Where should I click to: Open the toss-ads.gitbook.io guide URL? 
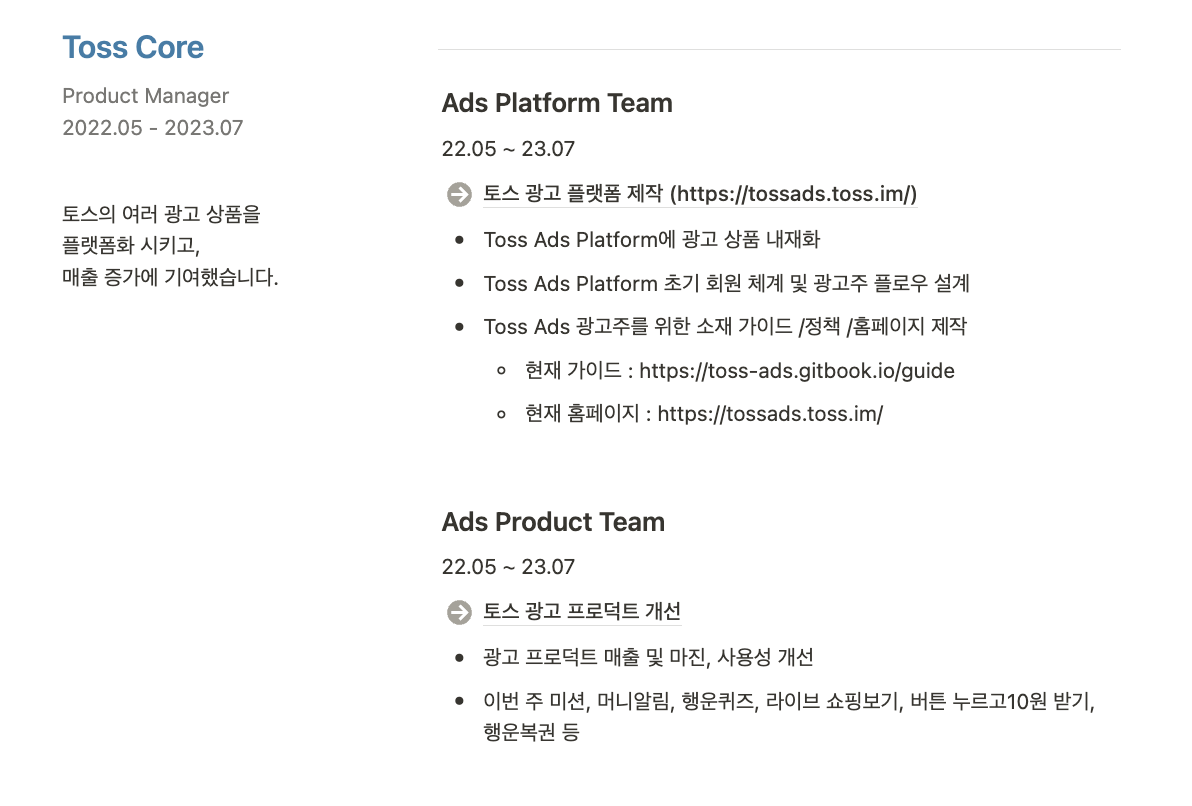(797, 370)
